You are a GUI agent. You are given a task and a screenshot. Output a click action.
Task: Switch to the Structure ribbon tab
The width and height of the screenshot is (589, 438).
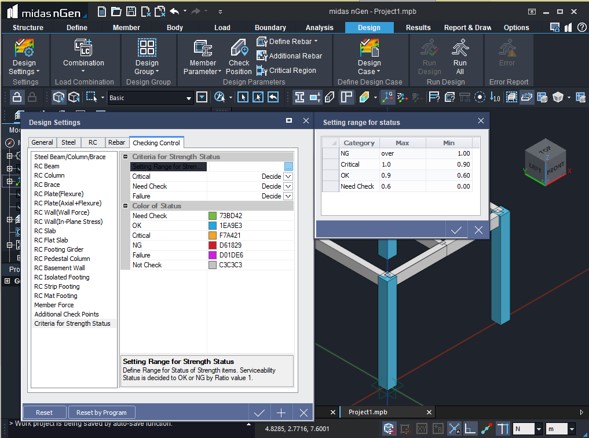point(28,27)
